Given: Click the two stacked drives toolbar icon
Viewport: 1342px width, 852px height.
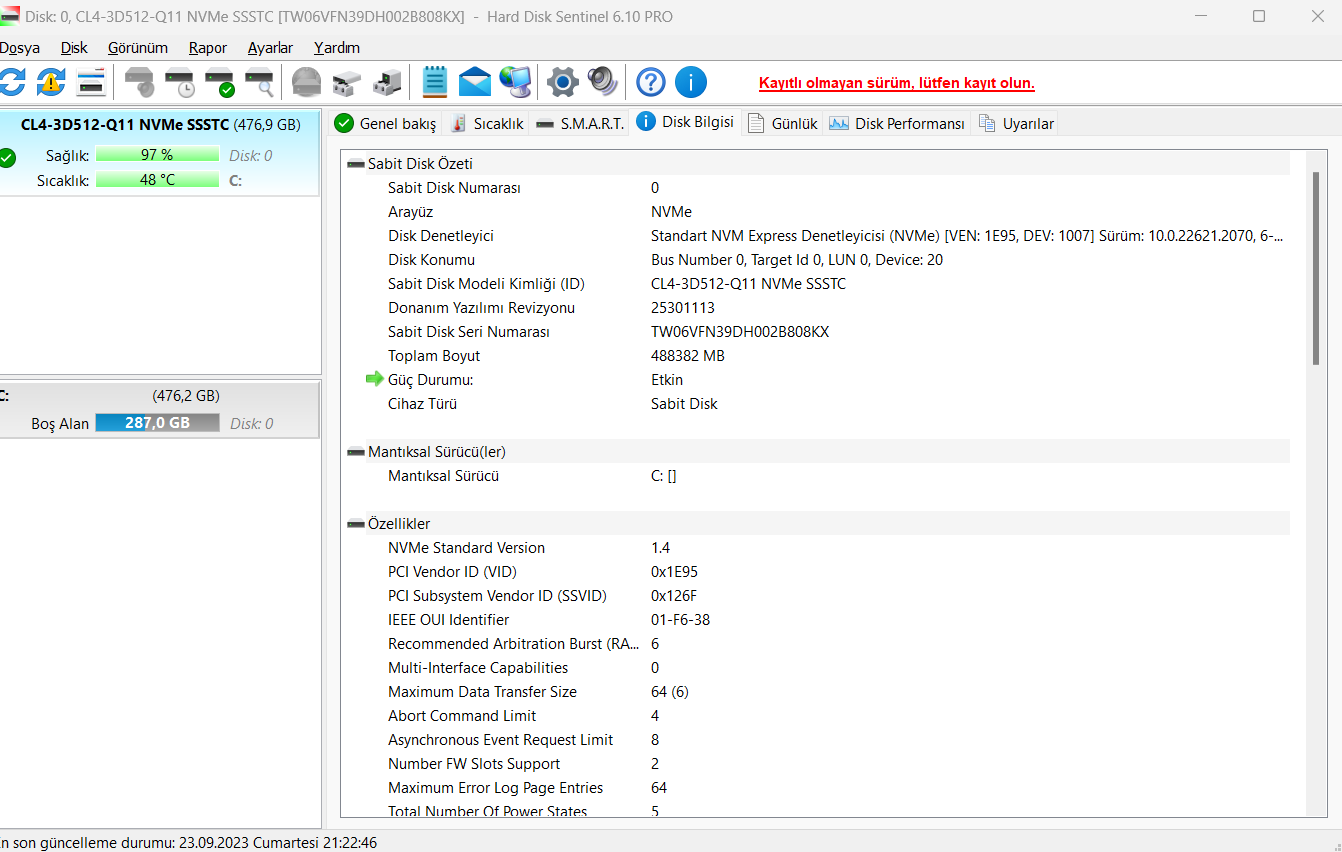Looking at the screenshot, I should [x=346, y=82].
